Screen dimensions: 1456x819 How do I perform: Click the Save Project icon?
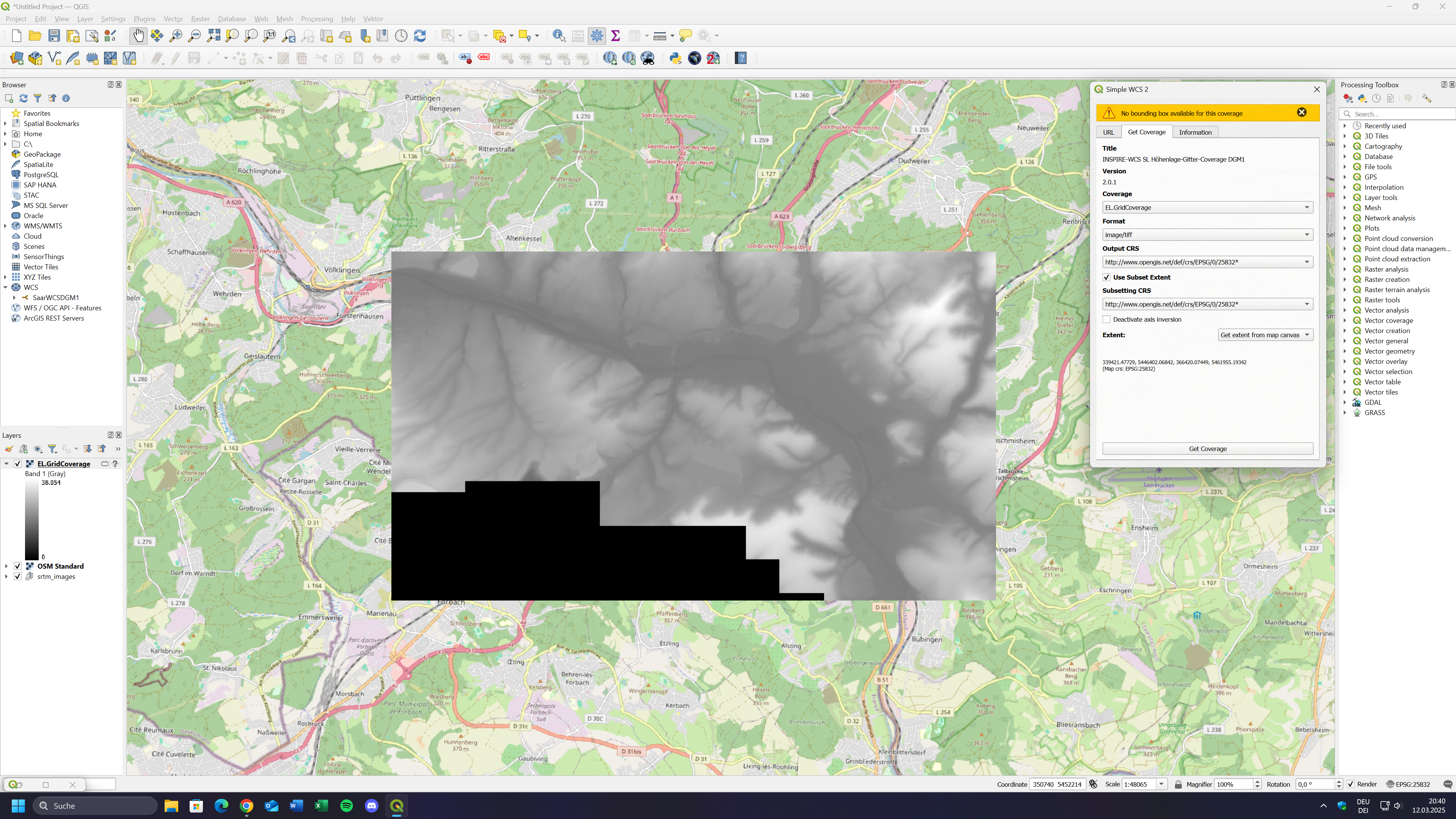pos(54,36)
